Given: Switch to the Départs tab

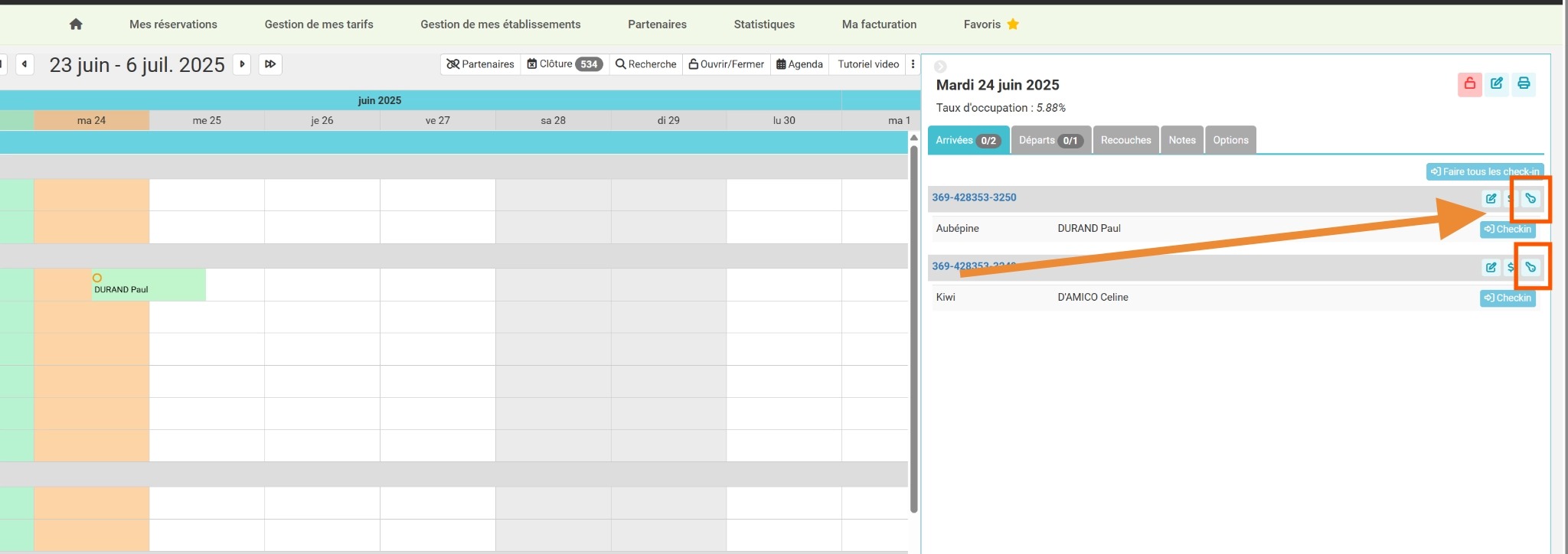Looking at the screenshot, I should [1051, 140].
